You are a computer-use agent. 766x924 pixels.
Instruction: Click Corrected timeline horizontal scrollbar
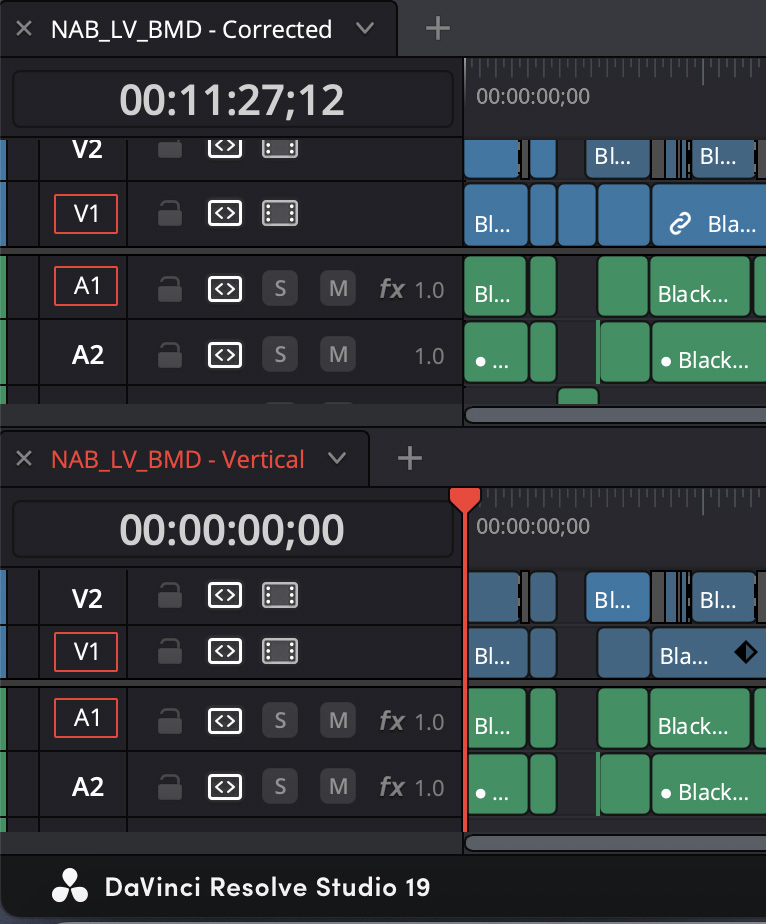[x=615, y=415]
